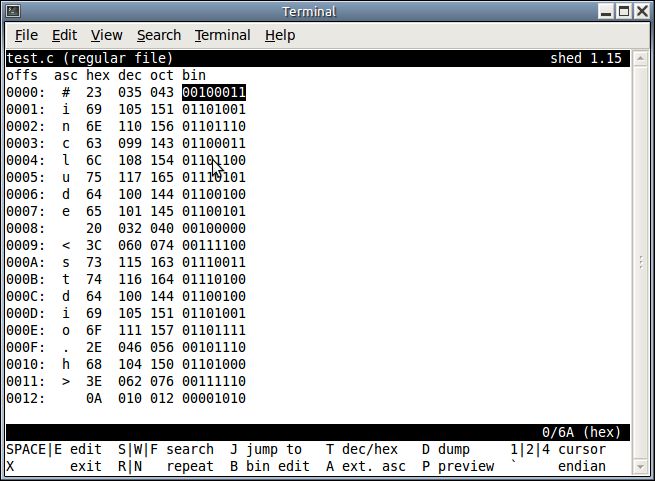Click the vertical scrollbar thumb grip
Screen dimensions: 655x481
point(641,262)
